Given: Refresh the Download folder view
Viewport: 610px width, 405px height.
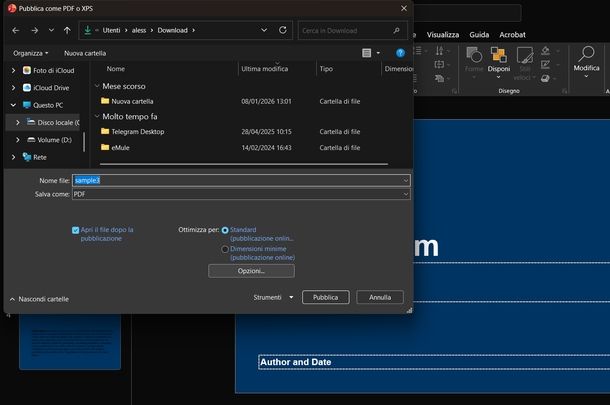Looking at the screenshot, I should click(x=283, y=30).
